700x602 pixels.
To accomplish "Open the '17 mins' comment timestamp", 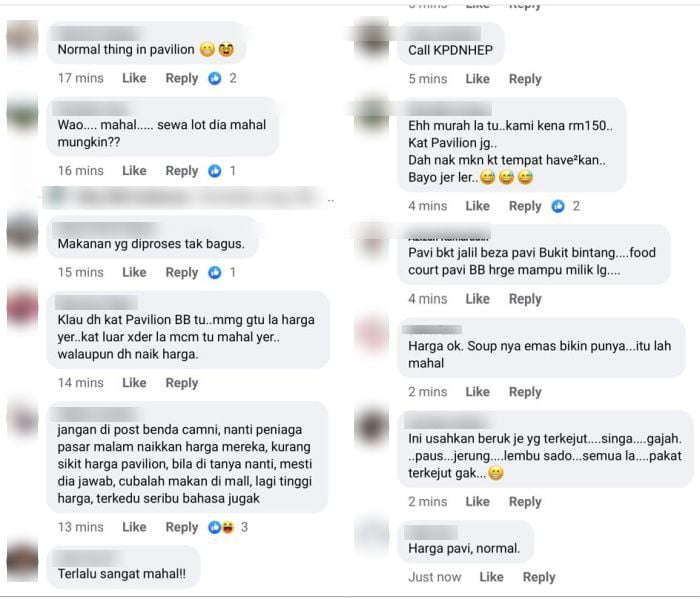I will [81, 78].
